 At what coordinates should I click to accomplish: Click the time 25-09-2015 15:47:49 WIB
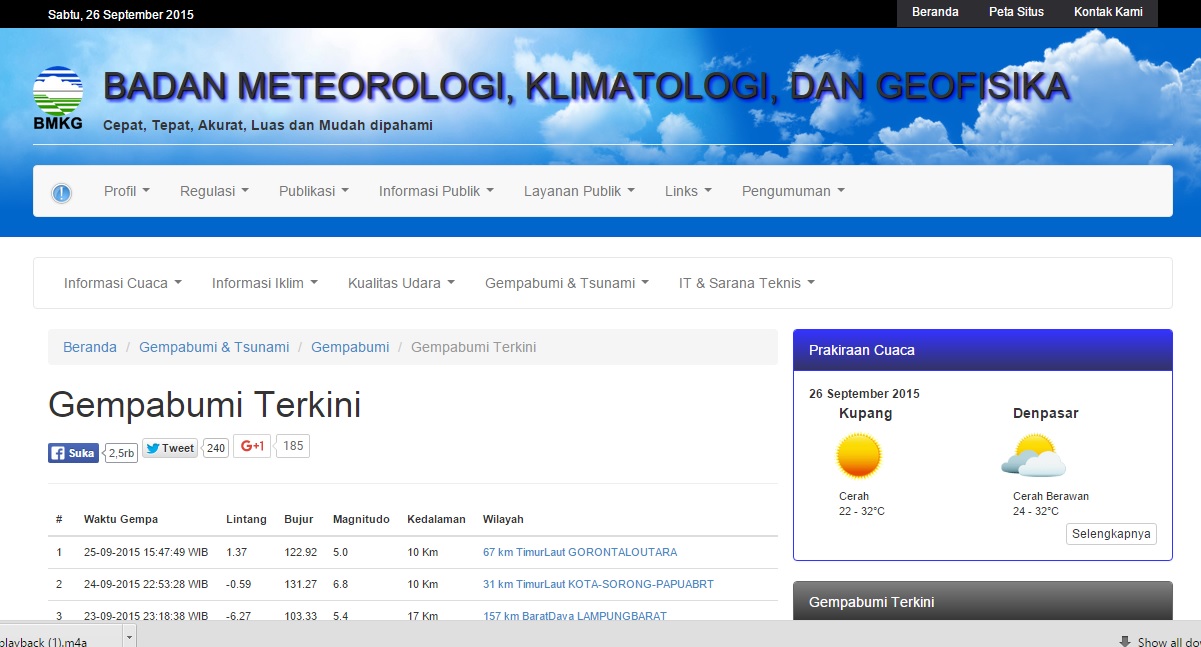pos(146,552)
